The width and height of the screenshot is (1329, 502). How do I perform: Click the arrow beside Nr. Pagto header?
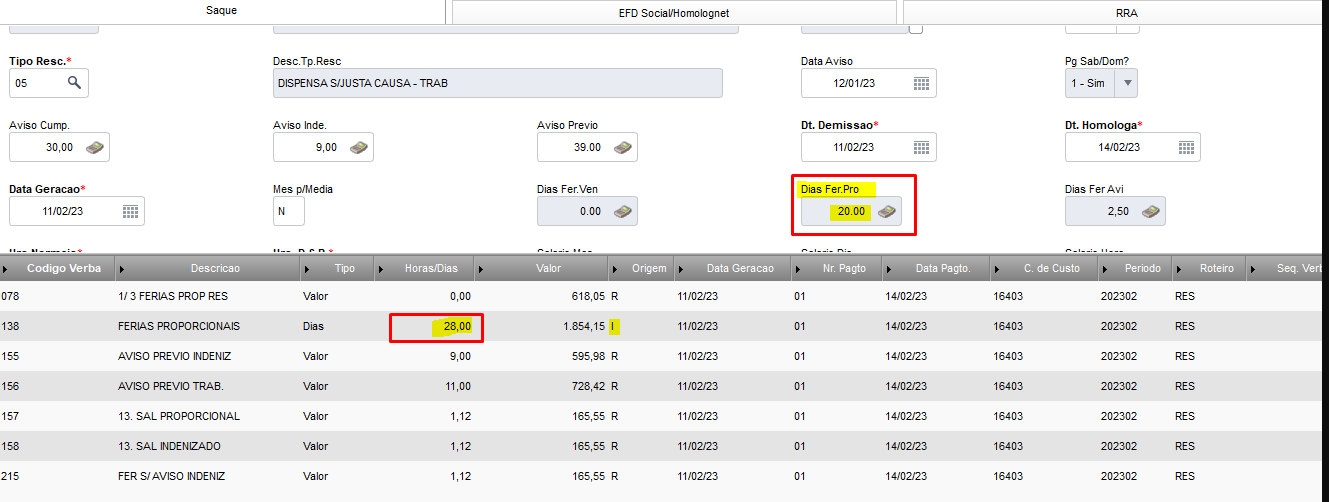click(799, 268)
